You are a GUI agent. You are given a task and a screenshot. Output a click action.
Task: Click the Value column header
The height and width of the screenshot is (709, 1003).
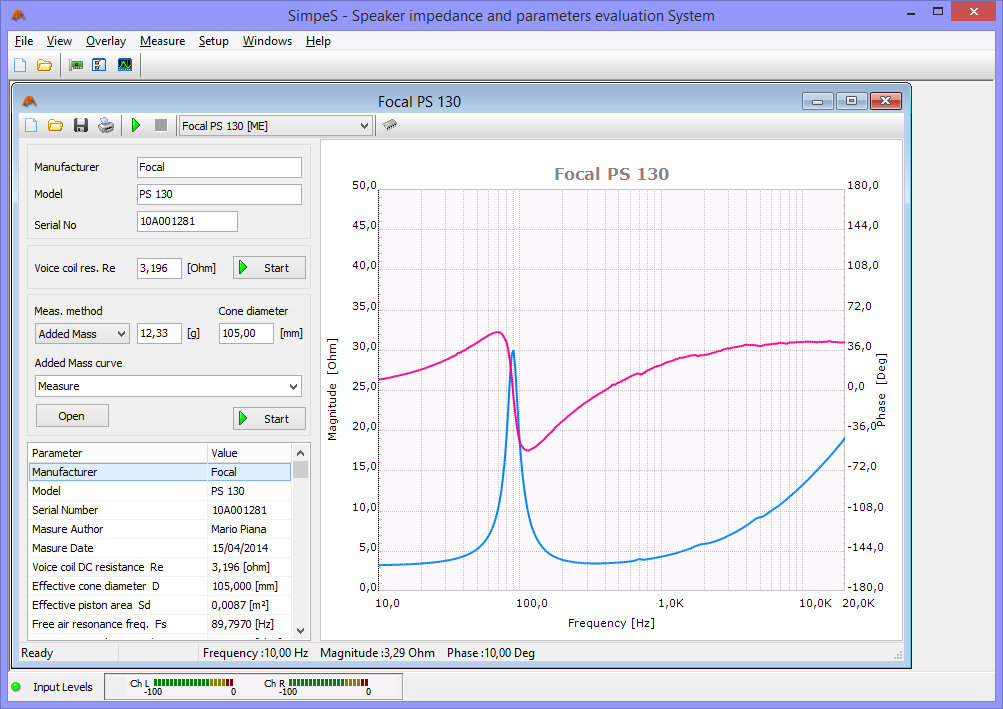coord(249,453)
